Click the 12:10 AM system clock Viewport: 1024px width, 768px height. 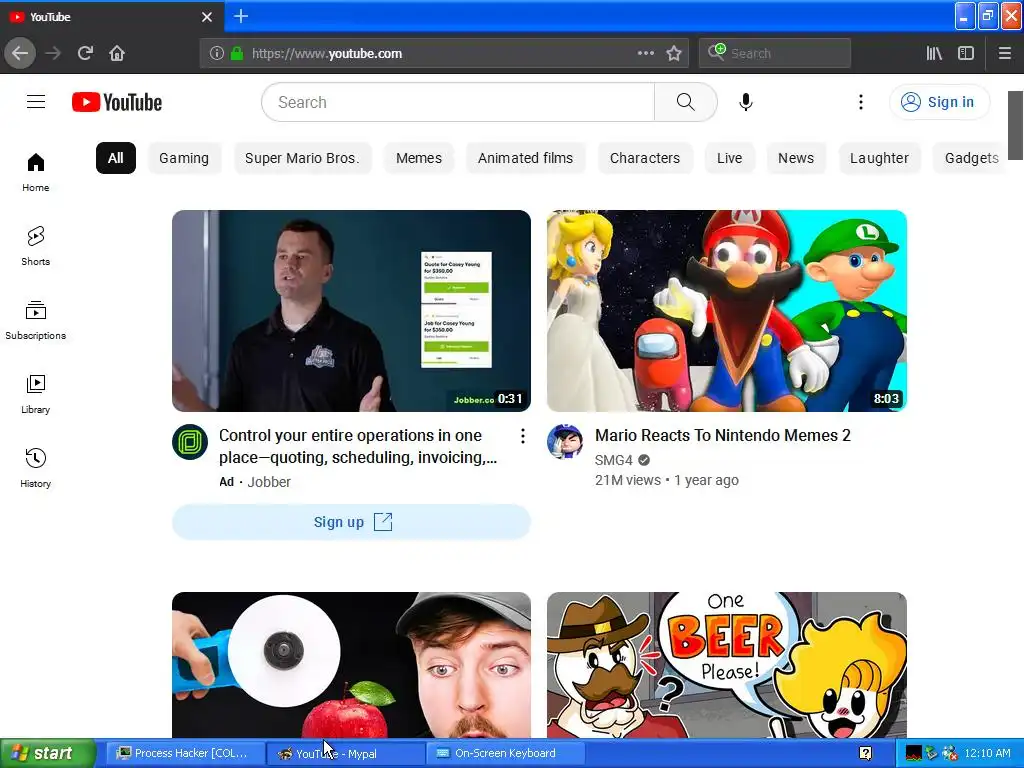coord(987,753)
